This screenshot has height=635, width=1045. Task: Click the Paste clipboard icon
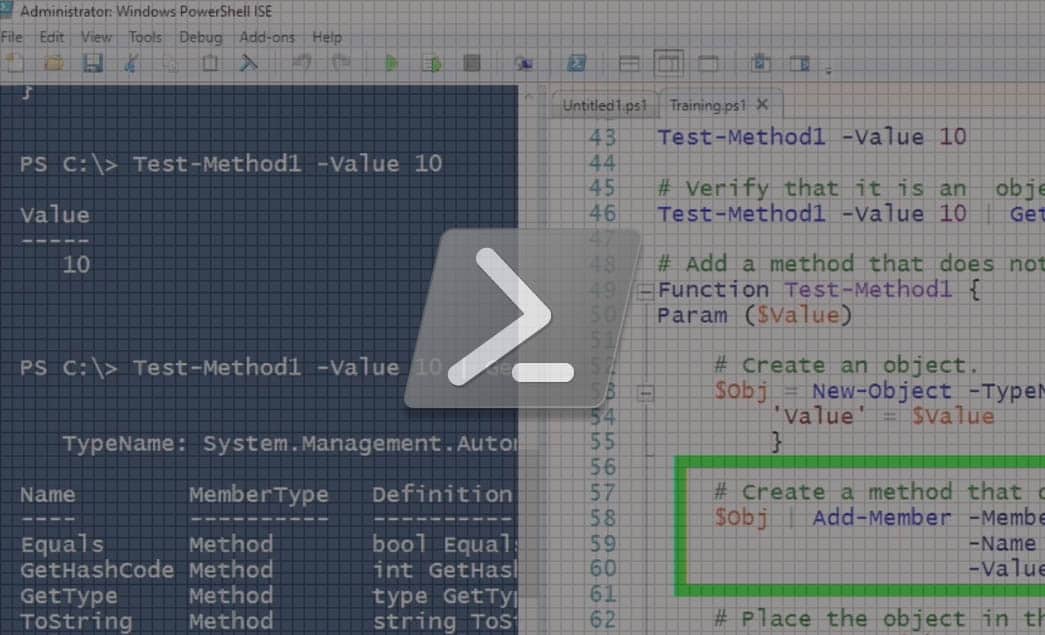pos(210,64)
